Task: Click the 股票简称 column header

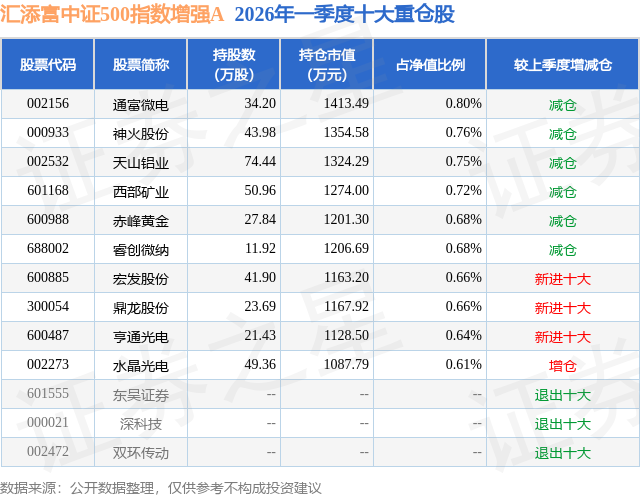Action: point(141,64)
